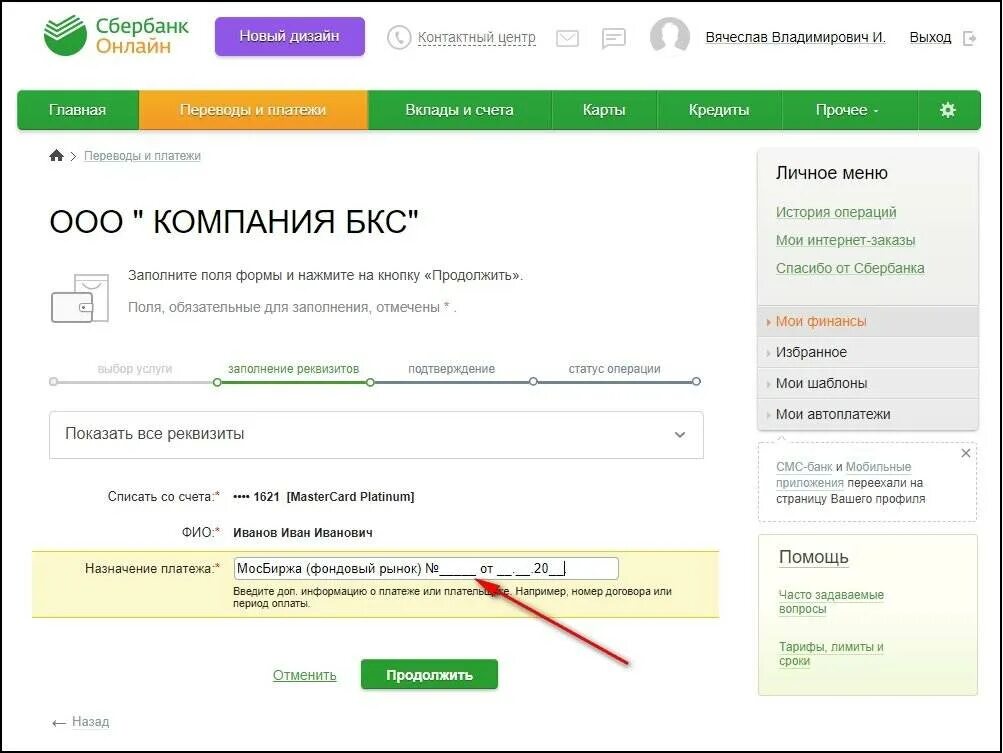Viewport: 1003px width, 753px height.
Task: Click the выбор услуги step marker
Action: click(x=54, y=382)
